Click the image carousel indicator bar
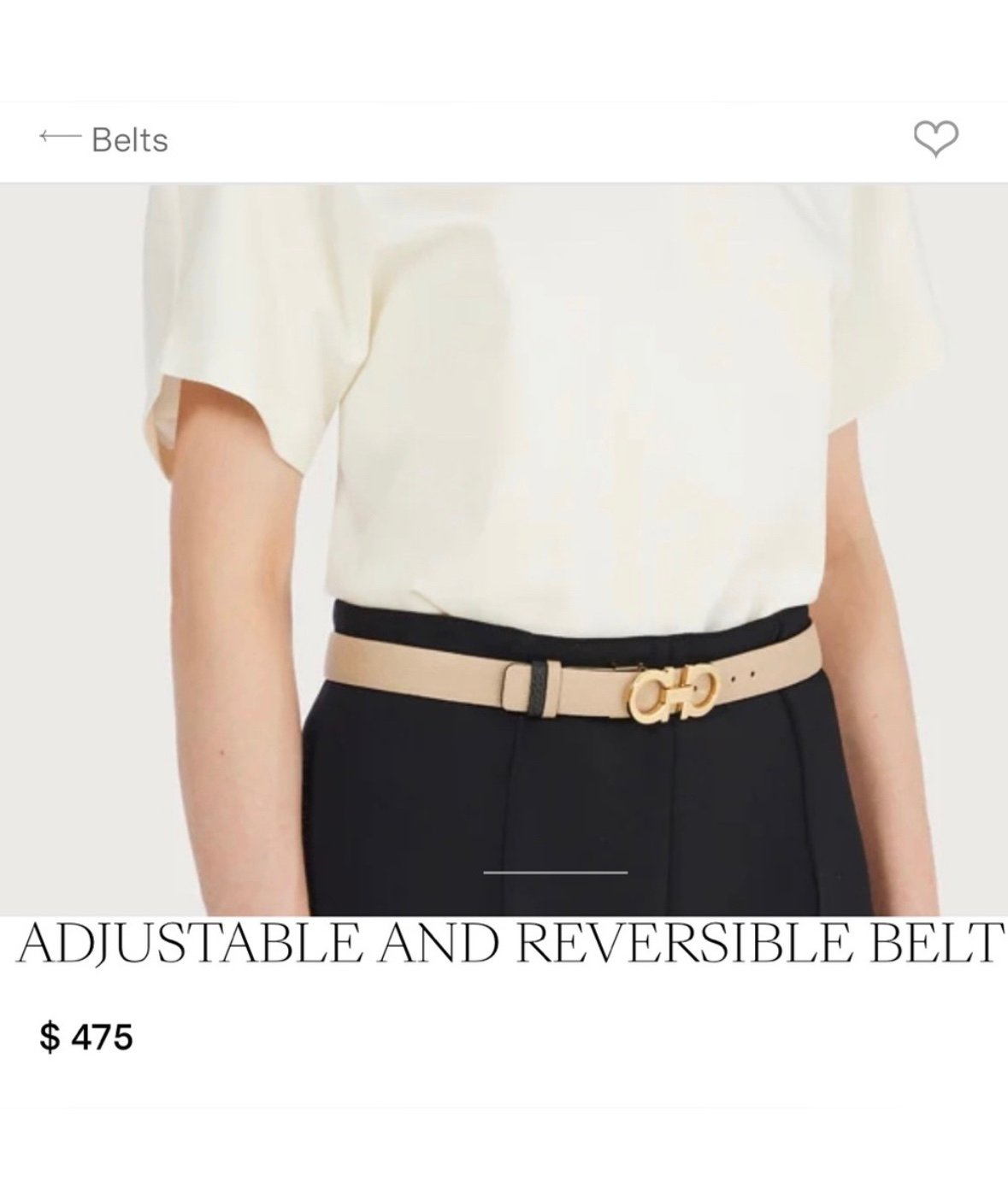 coord(556,872)
